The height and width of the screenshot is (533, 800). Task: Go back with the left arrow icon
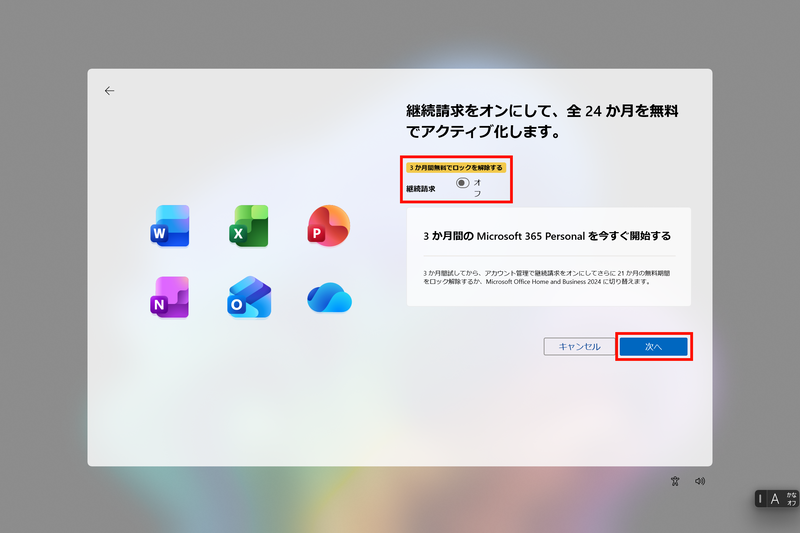coord(109,91)
